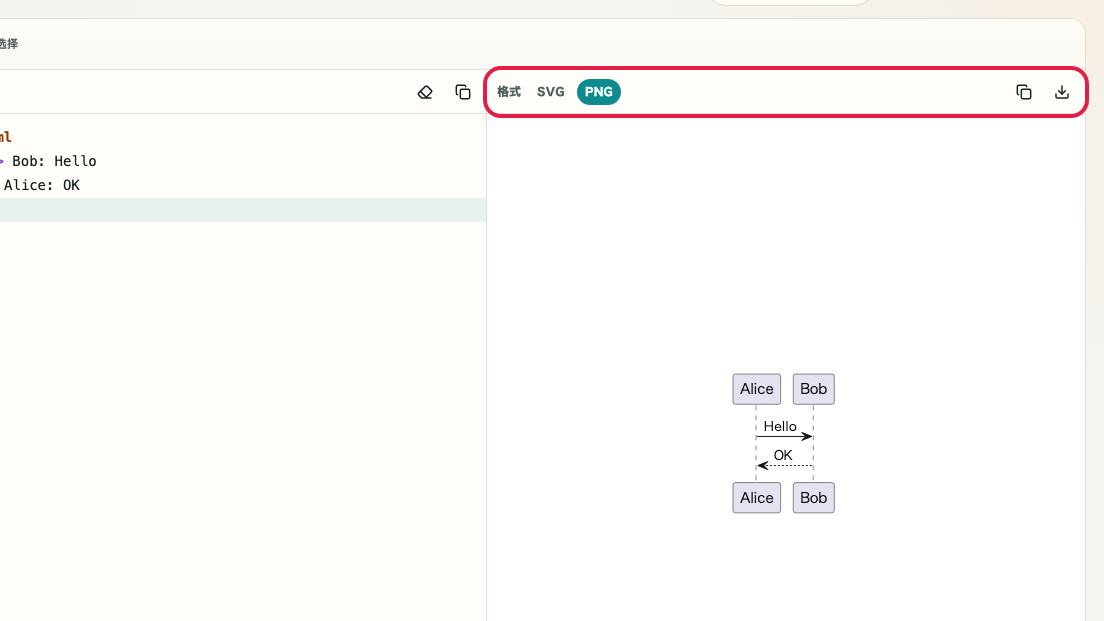This screenshot has height=621, width=1104.
Task: Copy the rendered diagram image
Action: tap(1024, 92)
